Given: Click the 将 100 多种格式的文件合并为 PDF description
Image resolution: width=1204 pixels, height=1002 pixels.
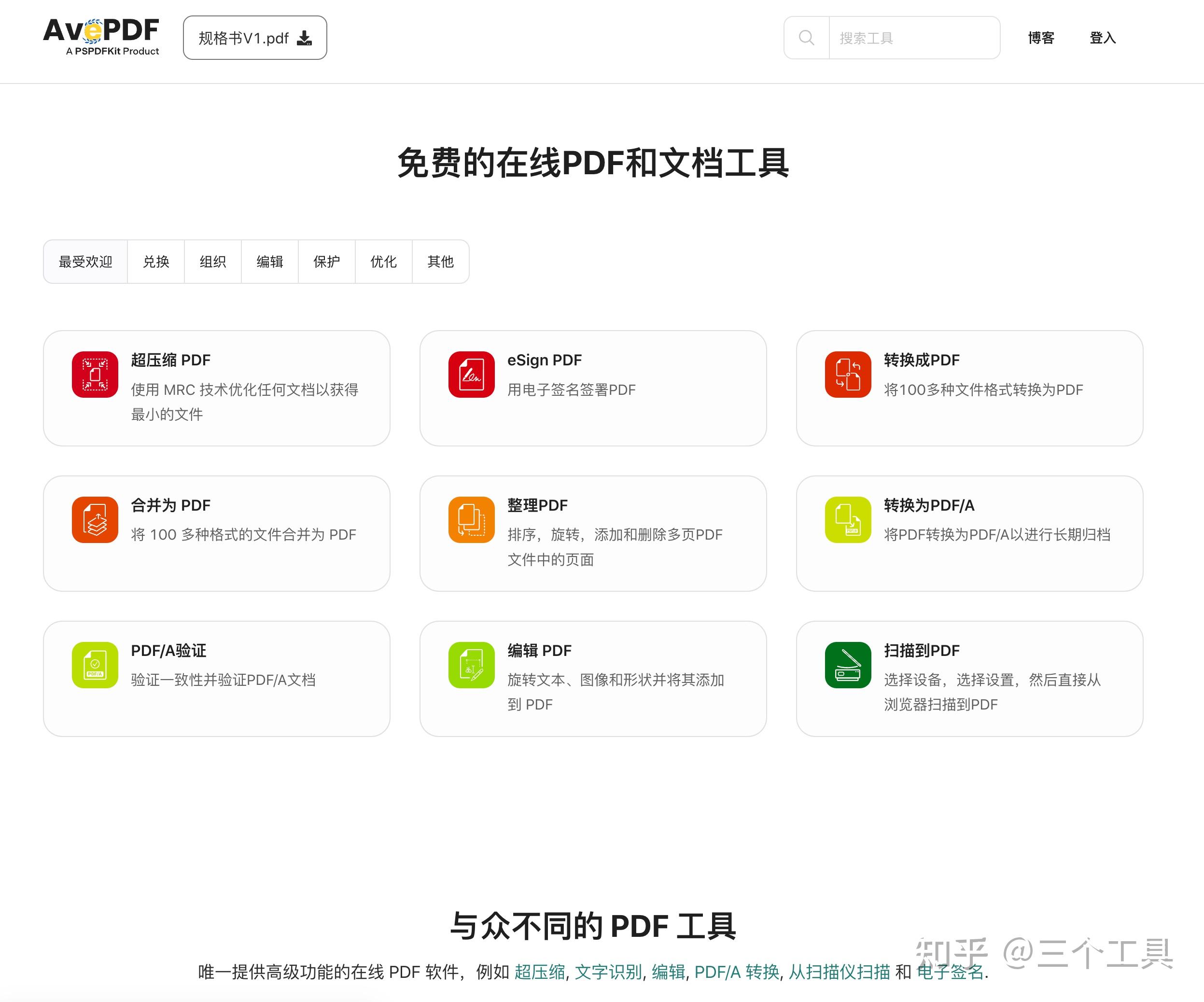Looking at the screenshot, I should click(x=244, y=535).
